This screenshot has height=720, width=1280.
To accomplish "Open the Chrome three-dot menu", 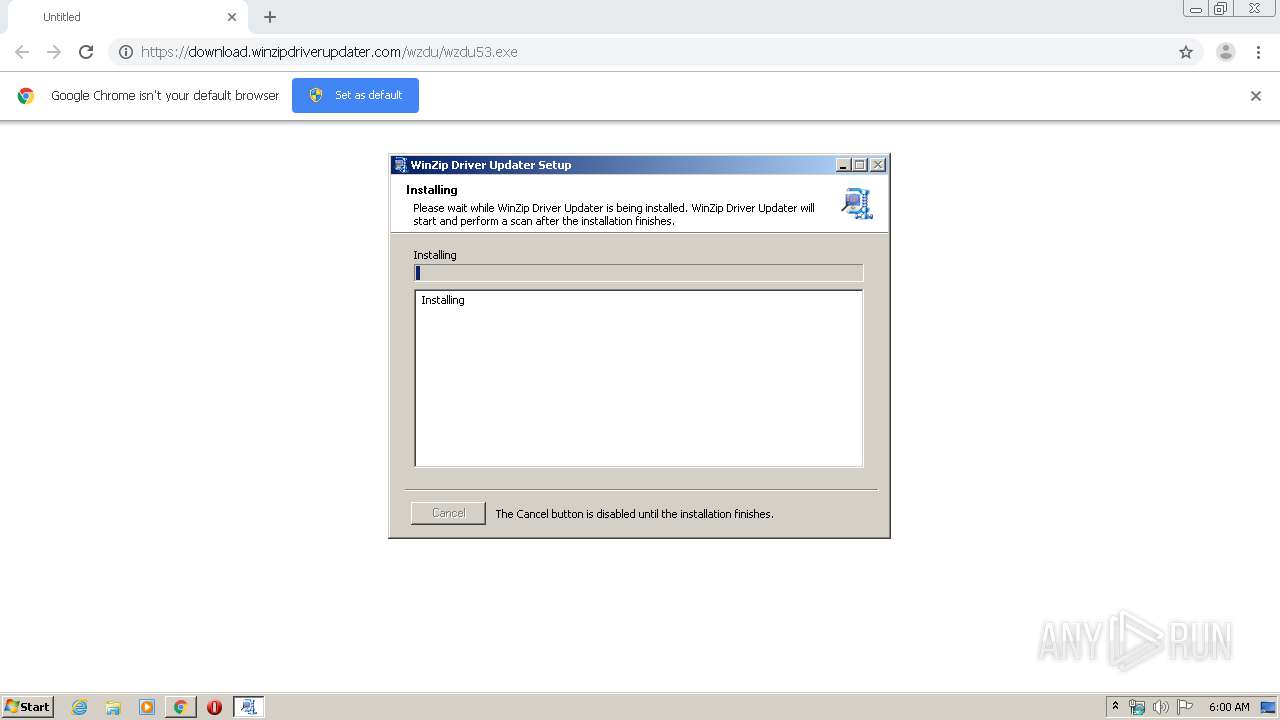I will point(1258,52).
